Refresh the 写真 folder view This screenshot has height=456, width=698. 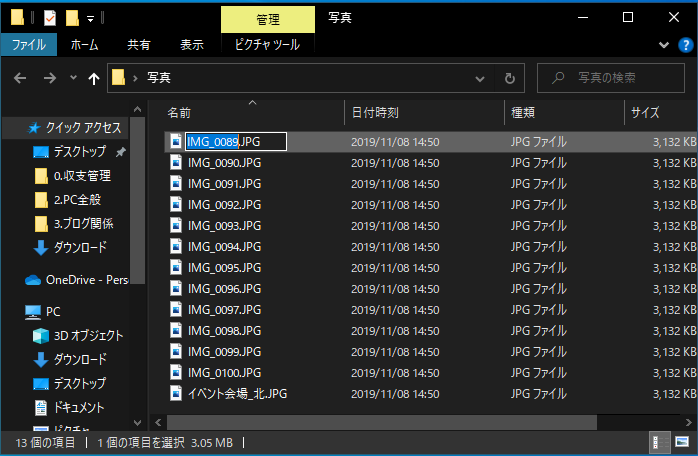pos(509,78)
